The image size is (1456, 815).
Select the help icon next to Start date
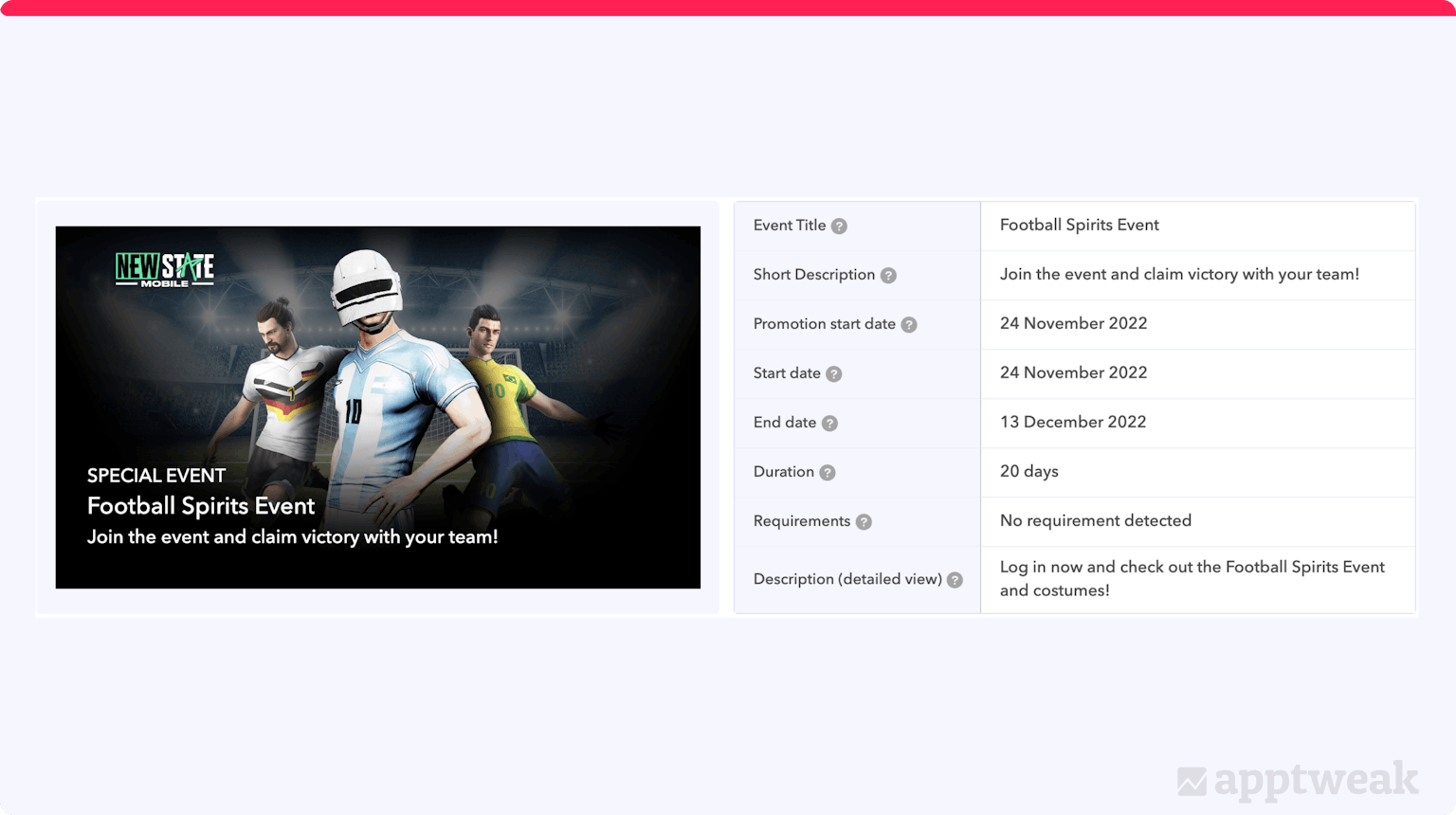(x=833, y=374)
